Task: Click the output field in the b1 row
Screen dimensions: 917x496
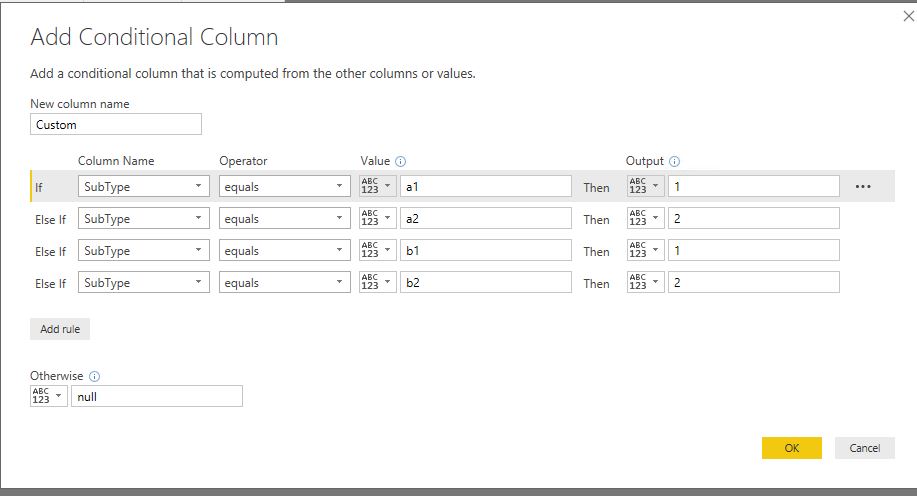Action: pyautogui.click(x=754, y=250)
